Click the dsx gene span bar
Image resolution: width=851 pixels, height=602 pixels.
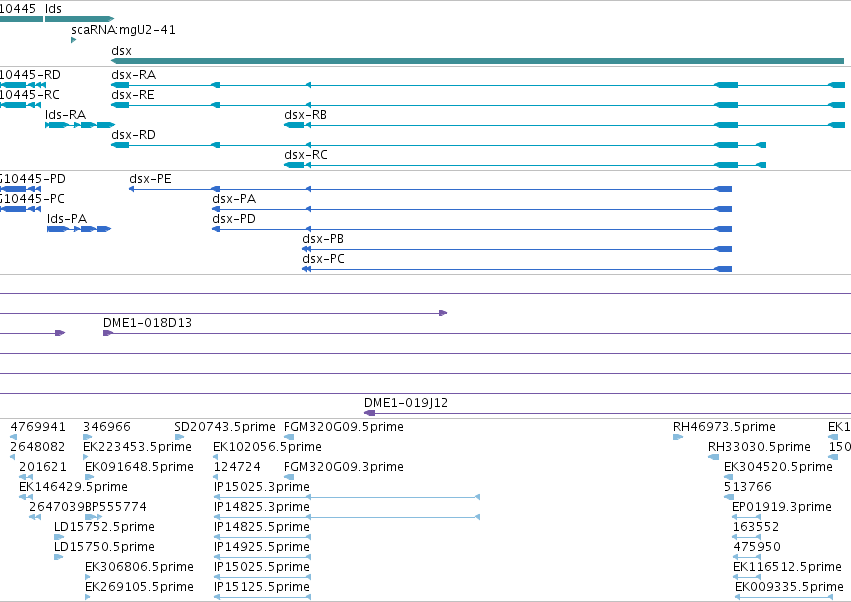[478, 61]
